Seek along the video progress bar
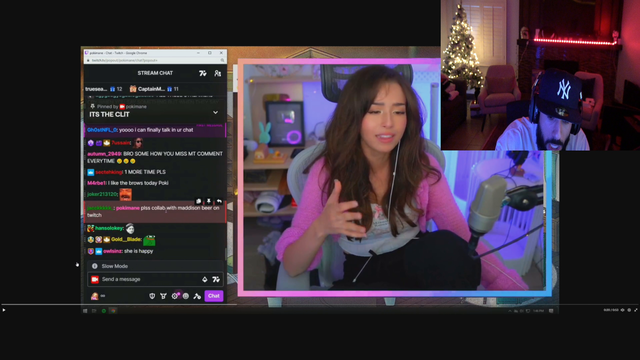Screen dimensions: 640x360 320,304
